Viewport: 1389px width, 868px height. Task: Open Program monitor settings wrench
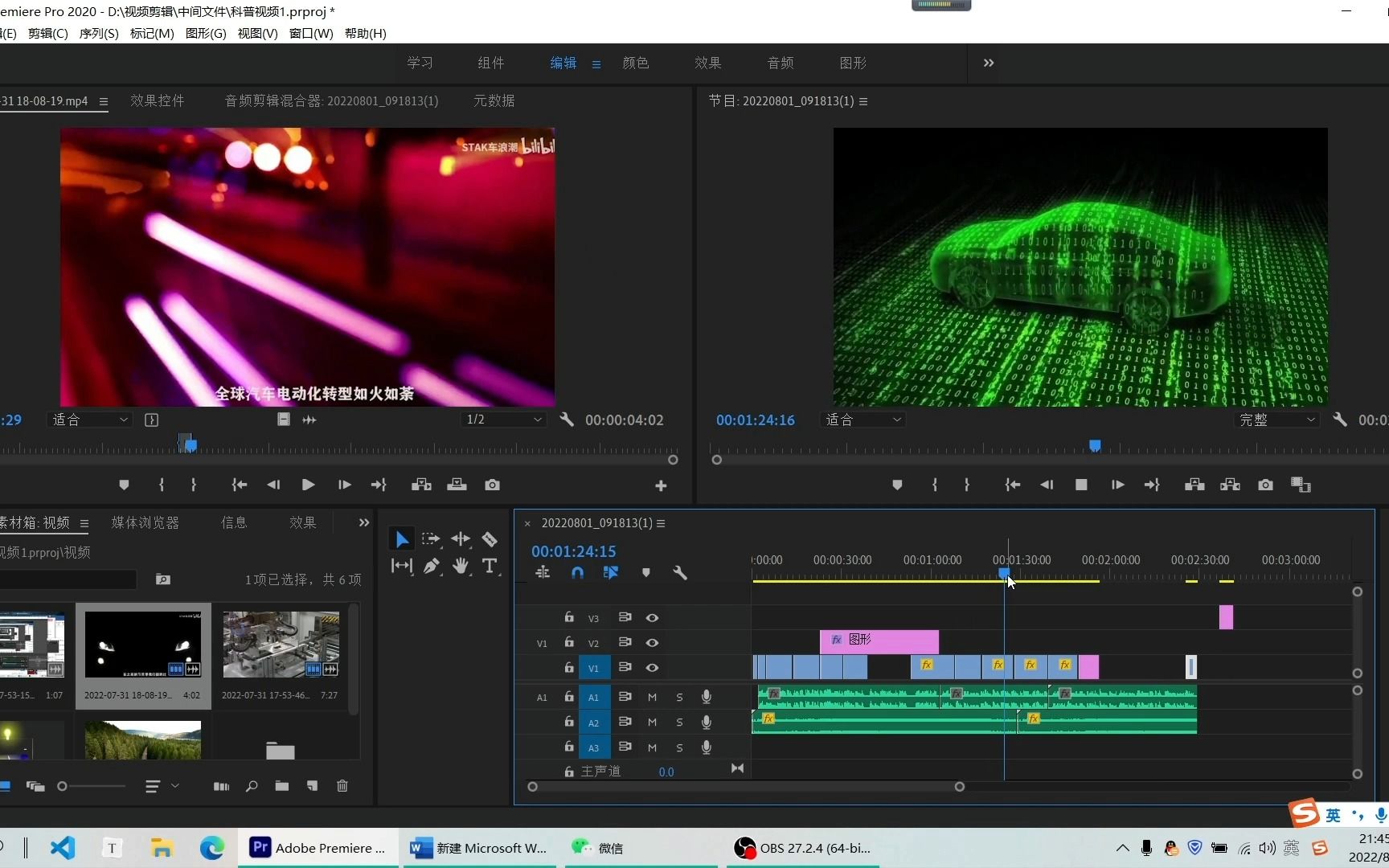click(1340, 420)
